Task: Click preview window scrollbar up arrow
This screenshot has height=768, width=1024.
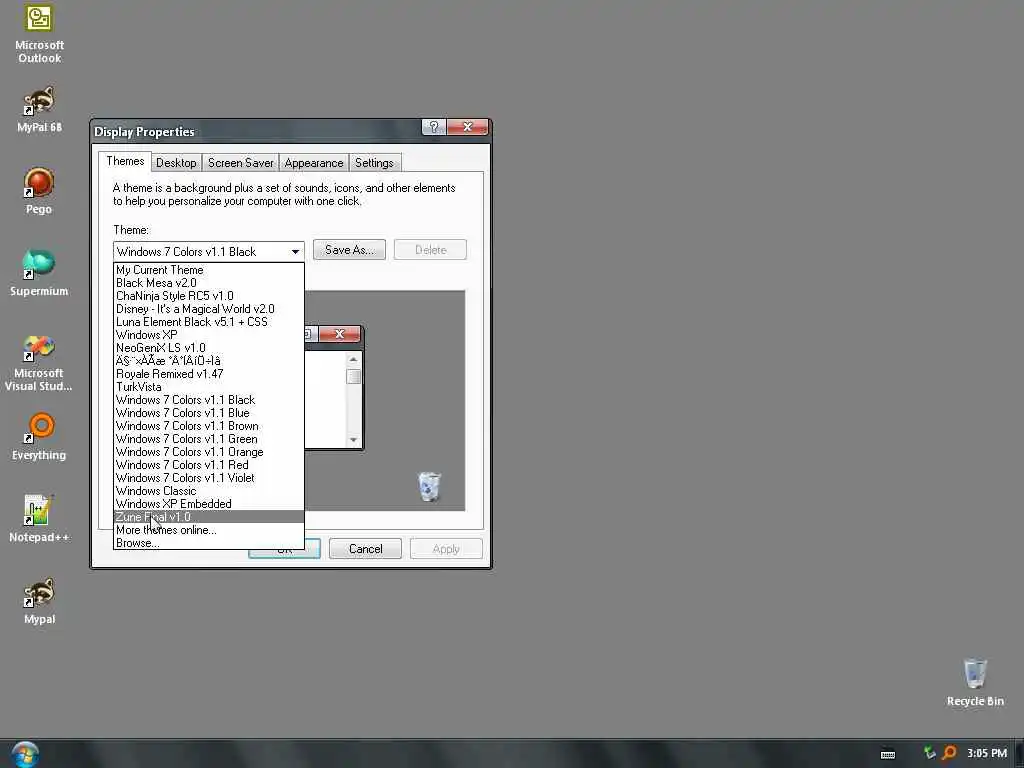Action: point(353,359)
